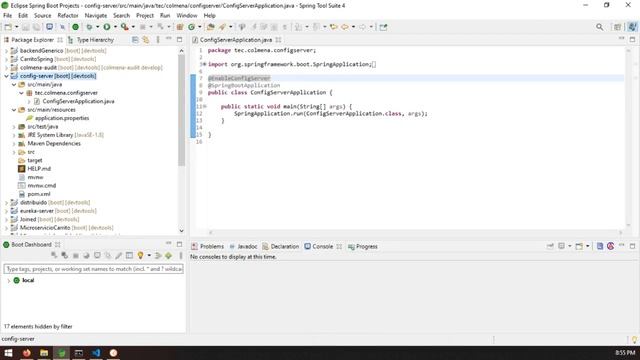The height and width of the screenshot is (360, 640).
Task: Collapse the src/main/java folder
Action: [x=14, y=84]
